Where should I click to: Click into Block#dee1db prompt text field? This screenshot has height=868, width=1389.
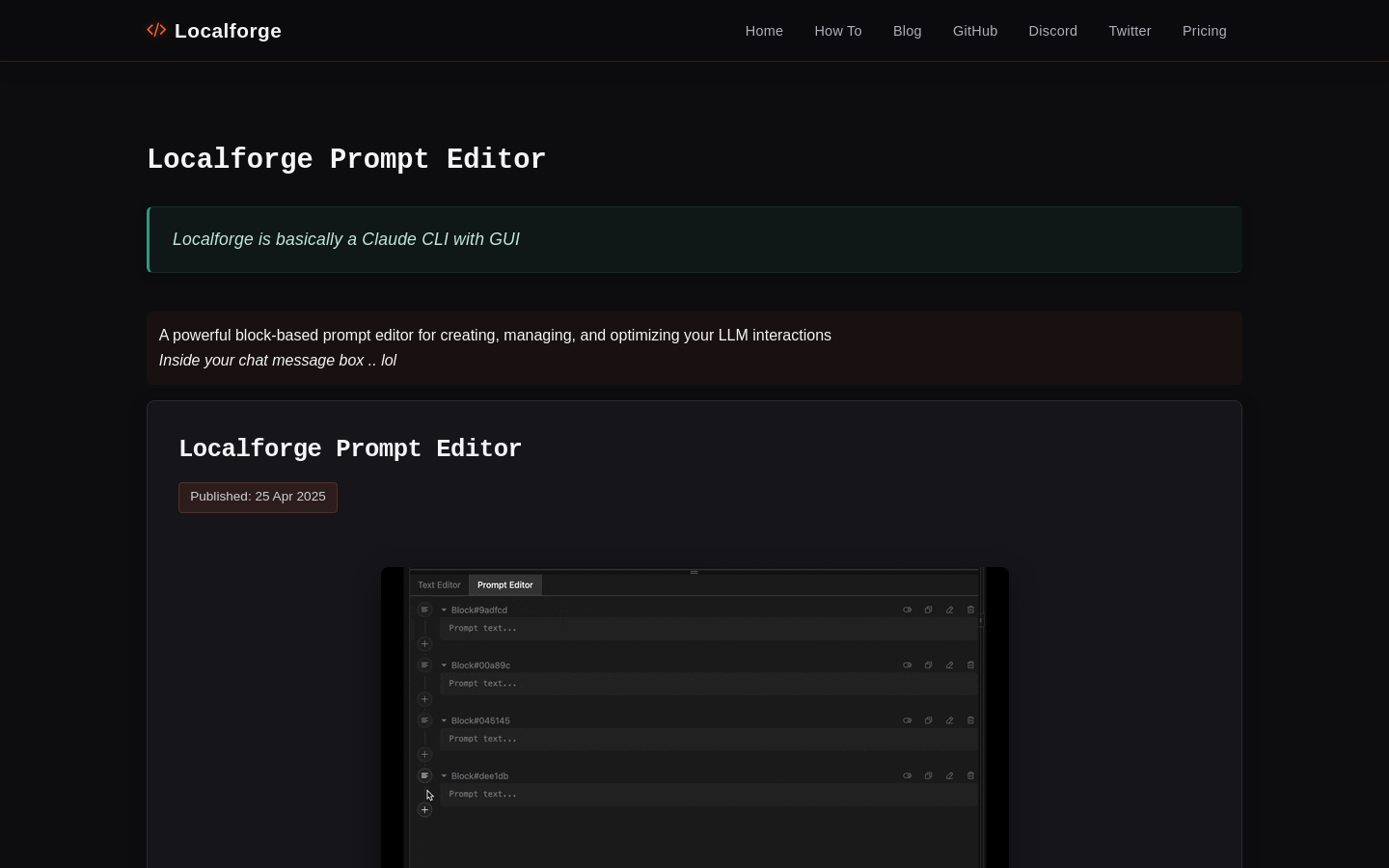(709, 795)
